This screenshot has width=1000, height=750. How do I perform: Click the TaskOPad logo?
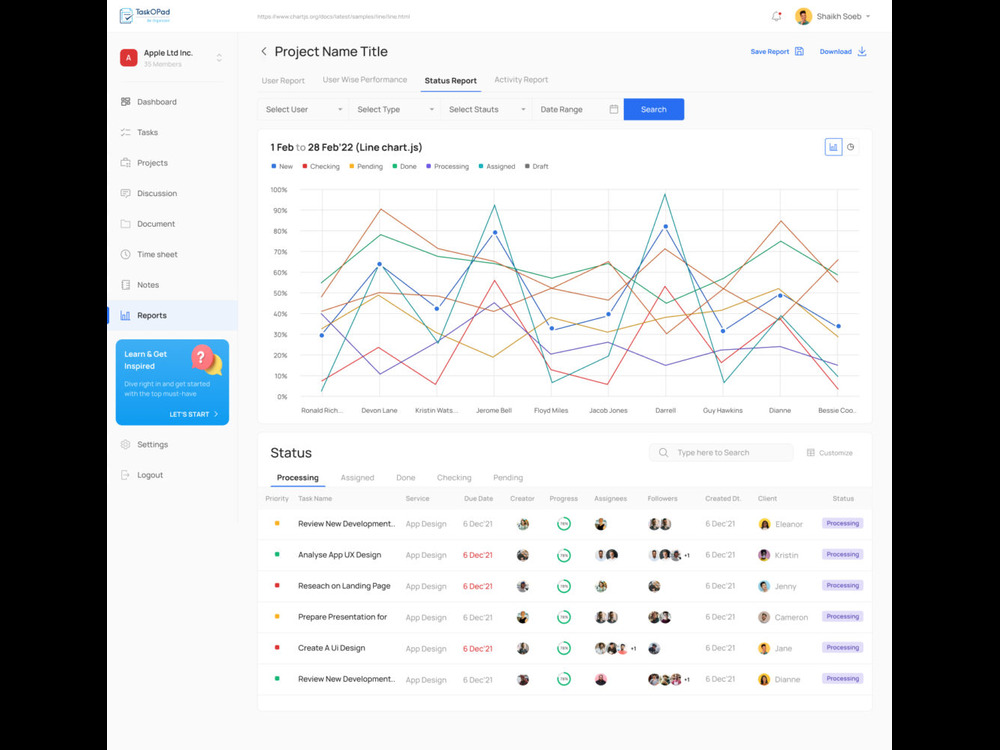click(145, 15)
